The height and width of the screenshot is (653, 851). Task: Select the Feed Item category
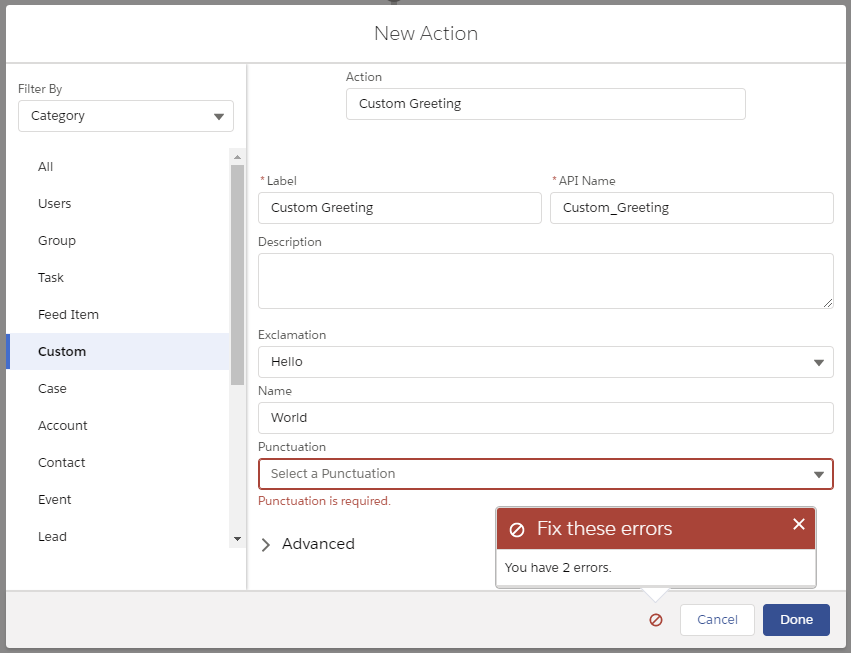[x=118, y=314]
